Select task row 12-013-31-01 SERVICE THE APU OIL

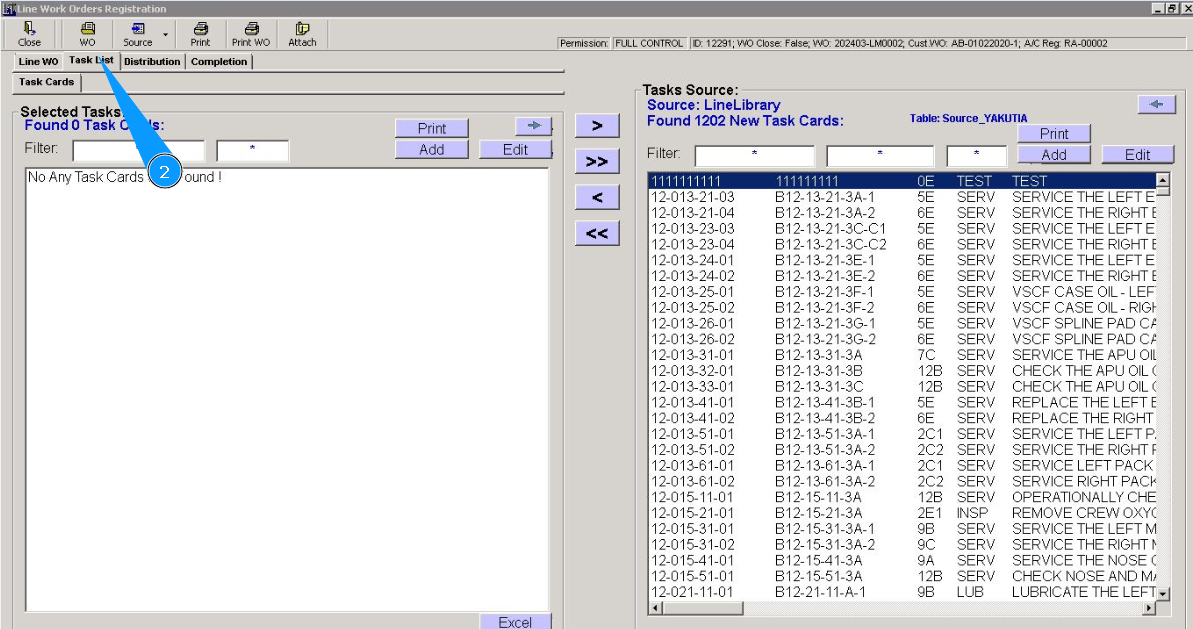coord(902,355)
